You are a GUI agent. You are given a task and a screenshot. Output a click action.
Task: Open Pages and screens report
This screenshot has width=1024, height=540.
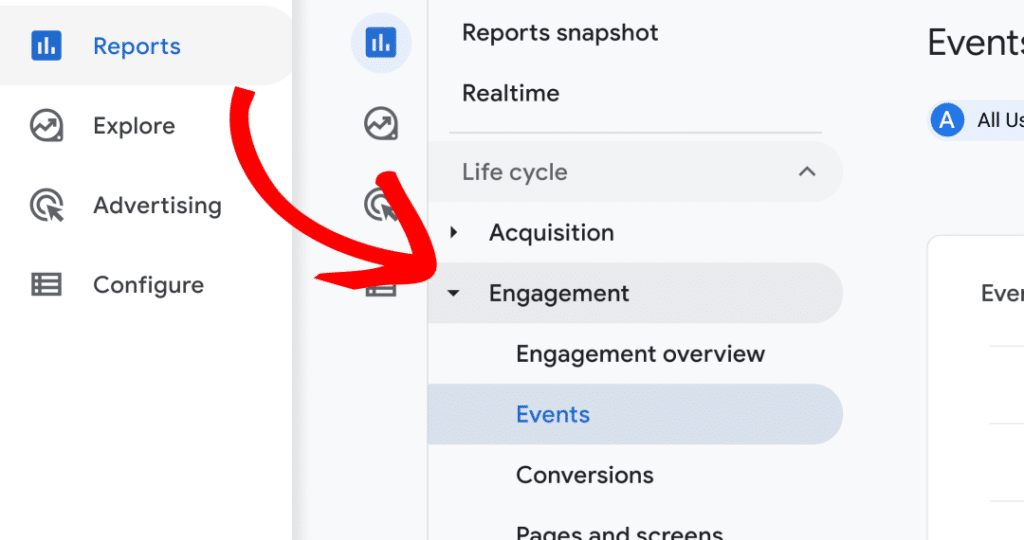(619, 531)
